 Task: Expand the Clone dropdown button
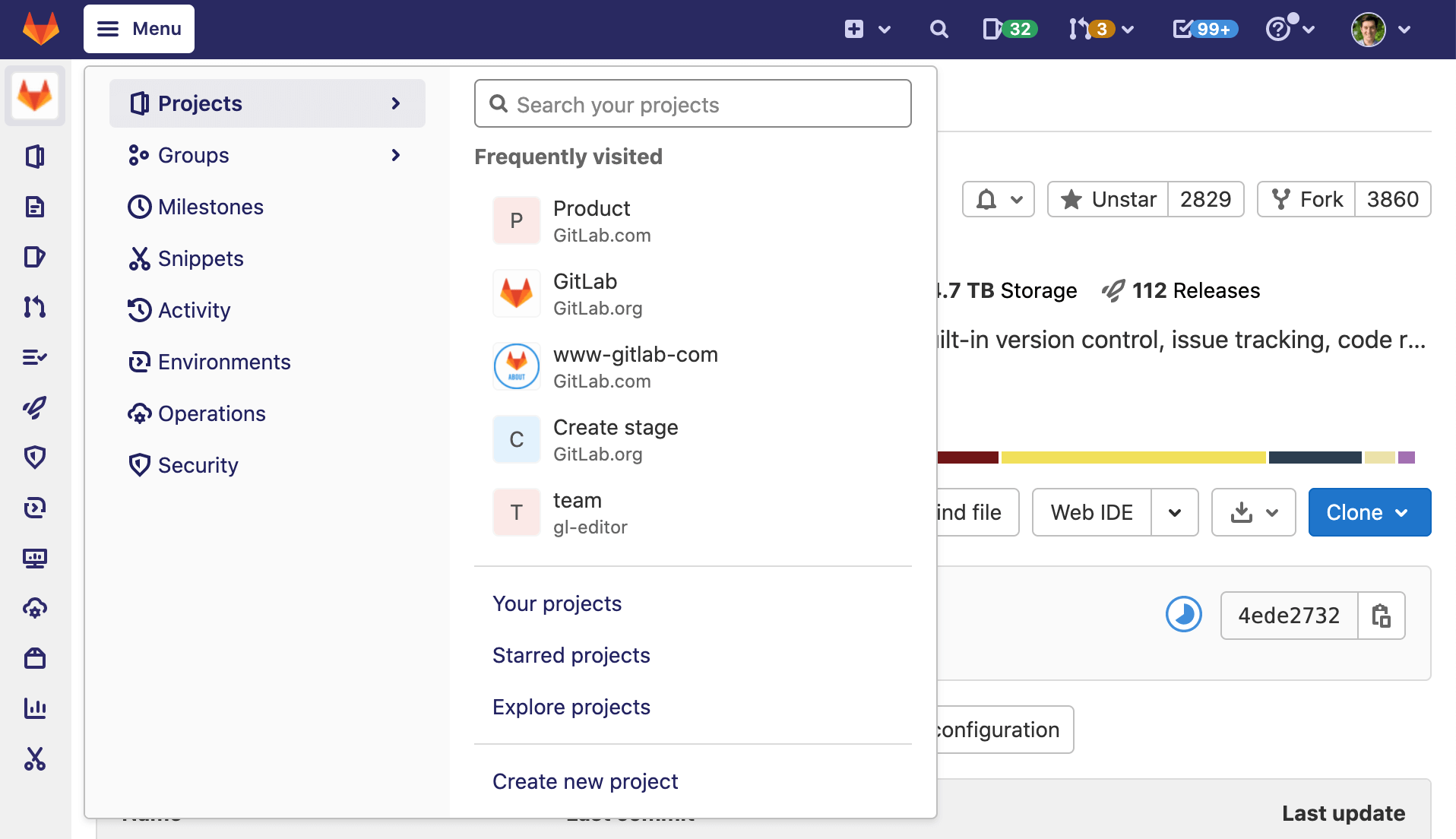[1402, 512]
